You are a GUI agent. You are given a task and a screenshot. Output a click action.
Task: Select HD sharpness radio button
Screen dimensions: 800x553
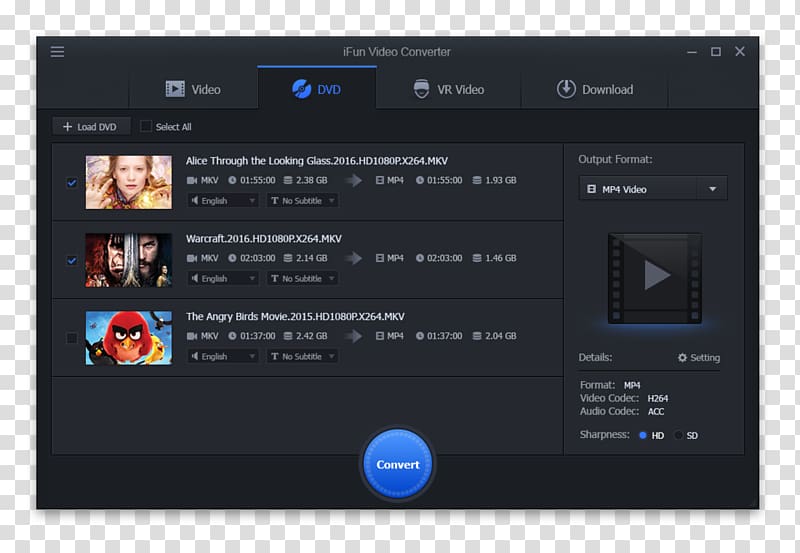[x=643, y=435]
